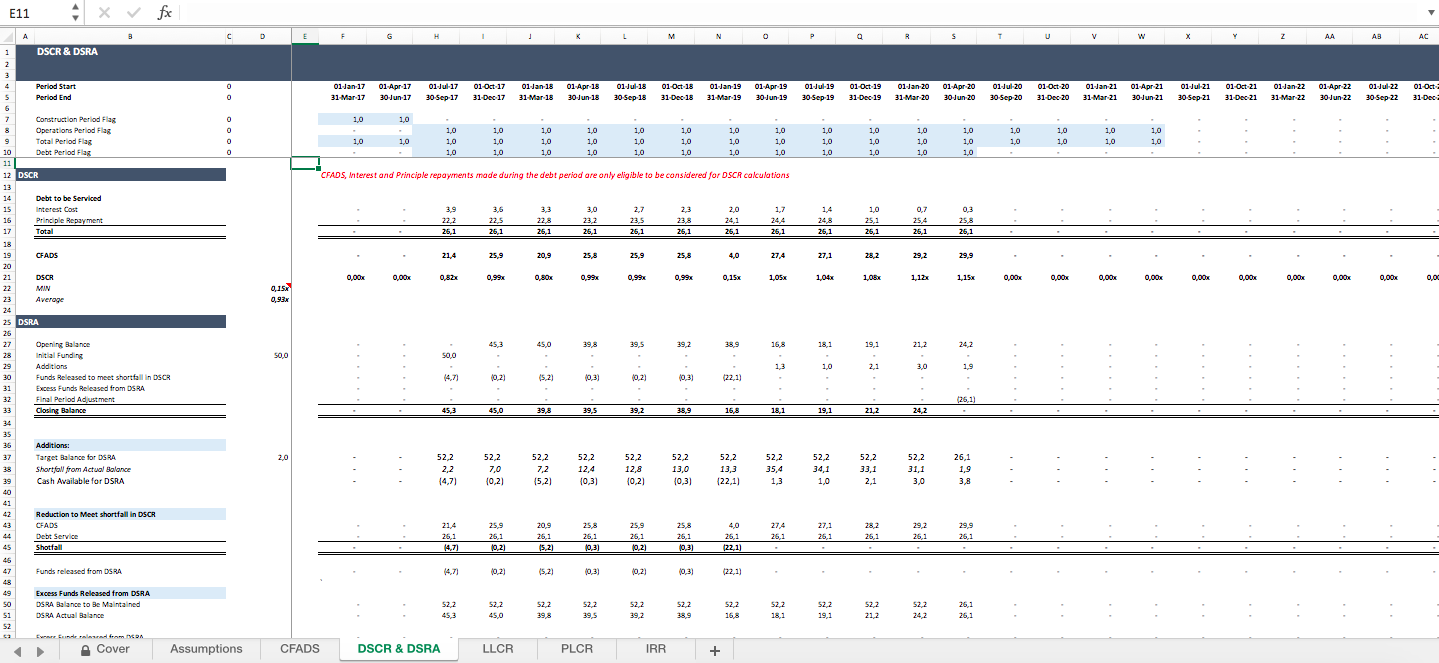Open the CFADS sheet
The width and height of the screenshot is (1439, 663).
(x=299, y=648)
